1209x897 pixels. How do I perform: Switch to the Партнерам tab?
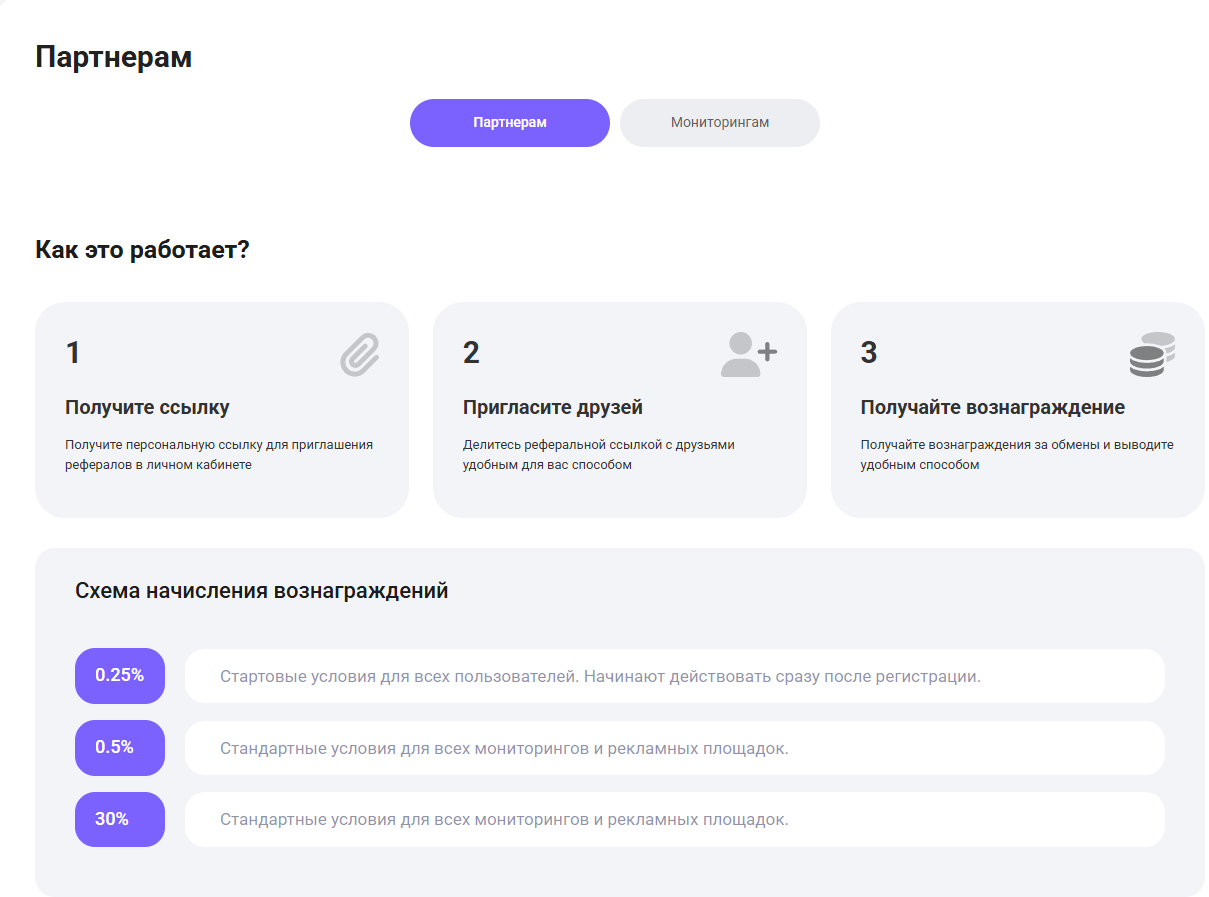pyautogui.click(x=510, y=123)
